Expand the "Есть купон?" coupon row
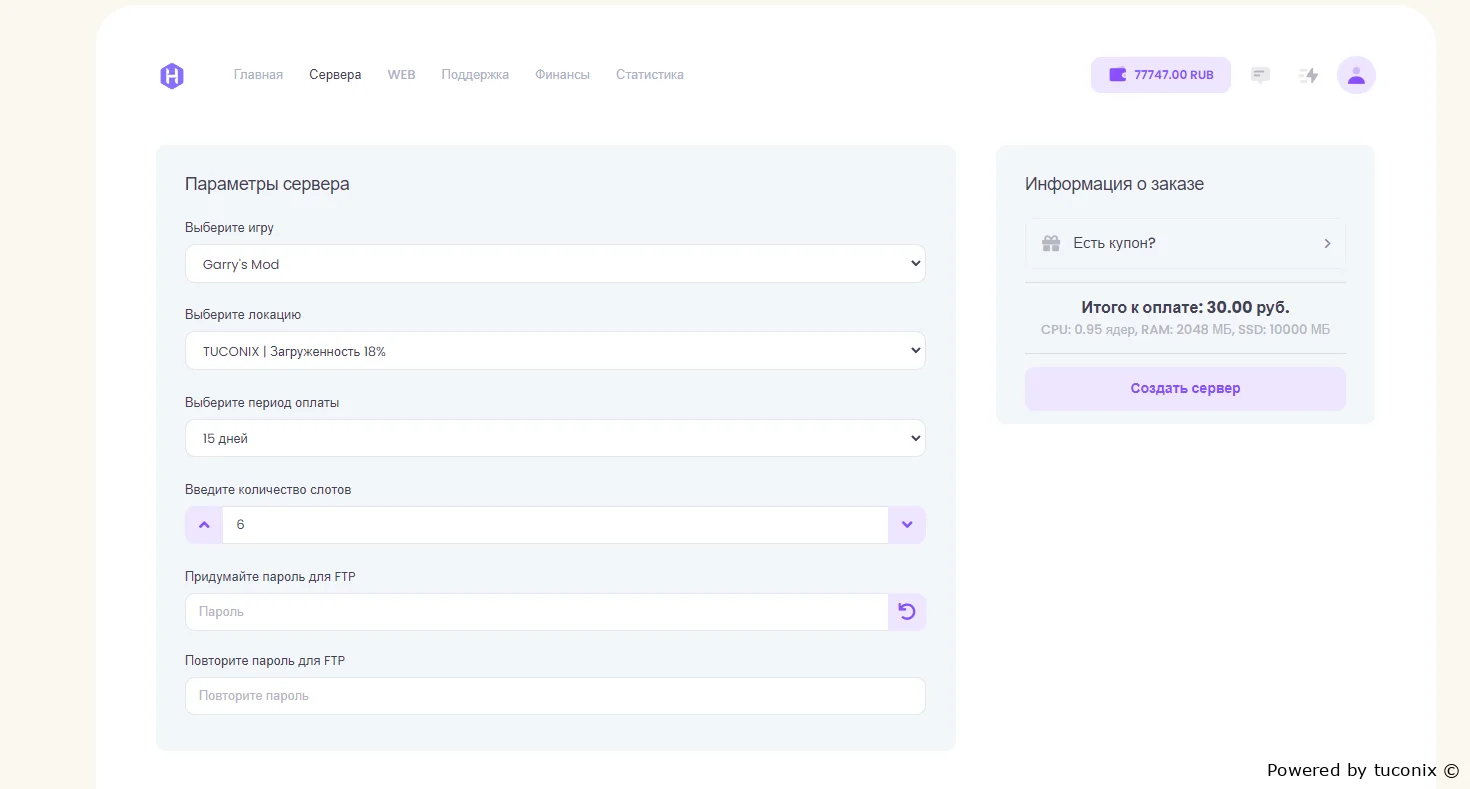This screenshot has width=1470, height=789. click(x=1185, y=243)
